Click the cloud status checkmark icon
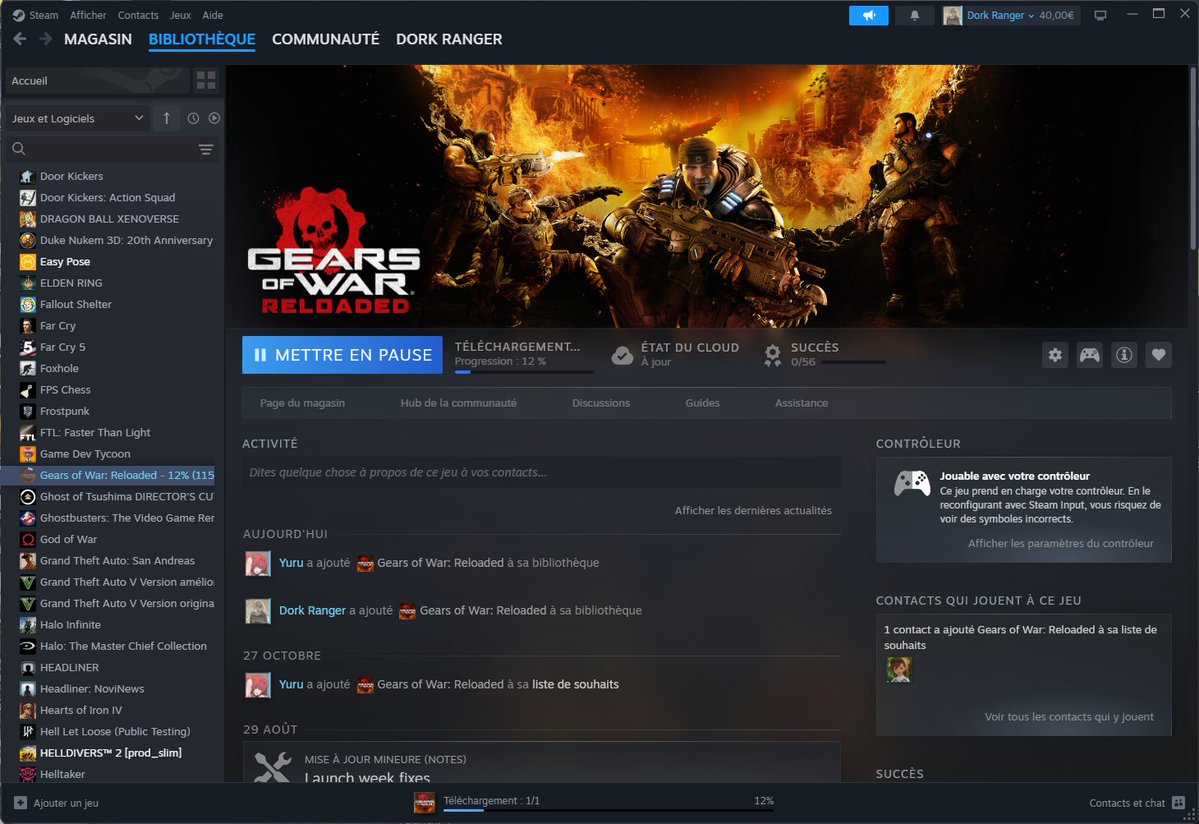The width and height of the screenshot is (1199, 824). click(622, 355)
